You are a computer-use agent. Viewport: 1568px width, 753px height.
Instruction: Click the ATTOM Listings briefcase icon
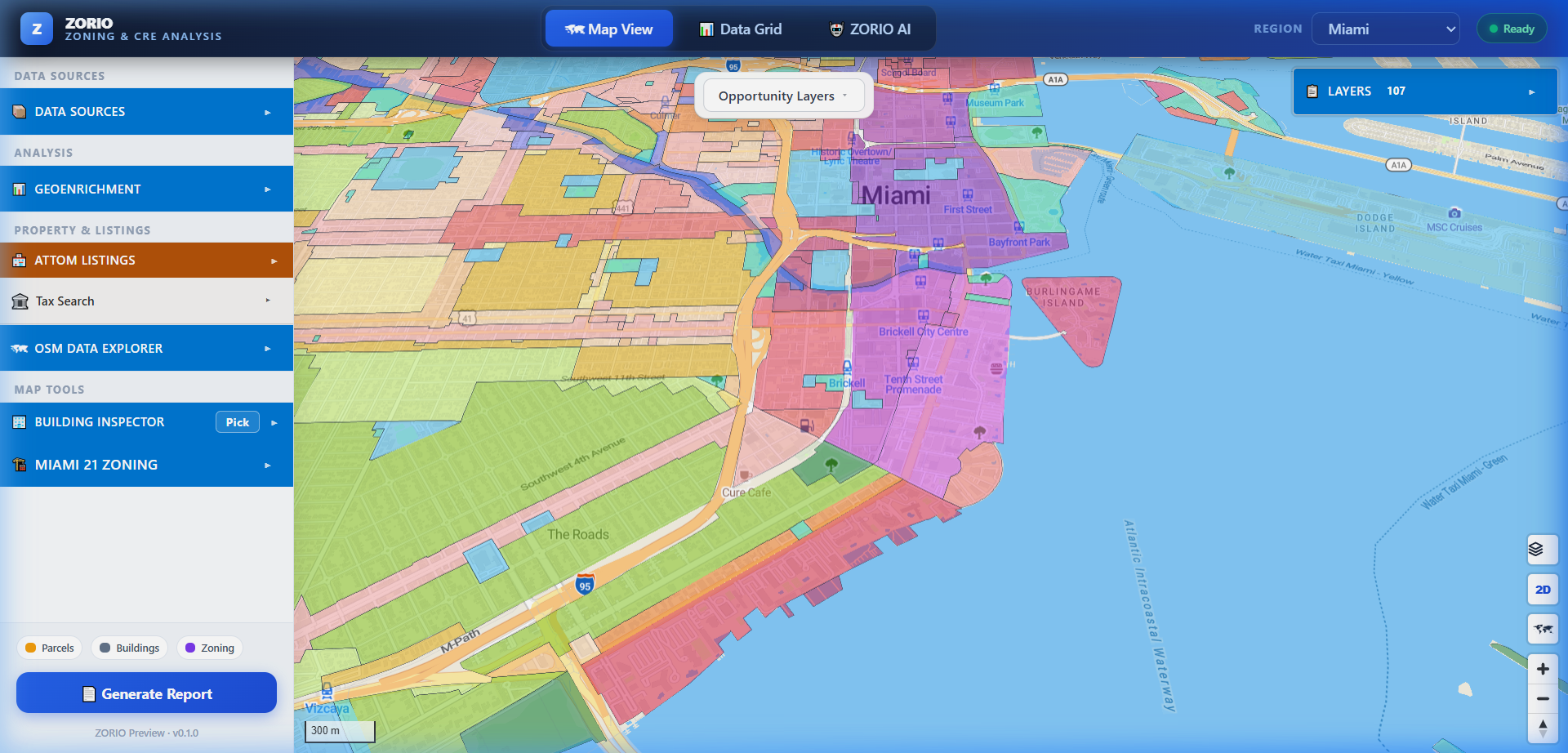(20, 261)
